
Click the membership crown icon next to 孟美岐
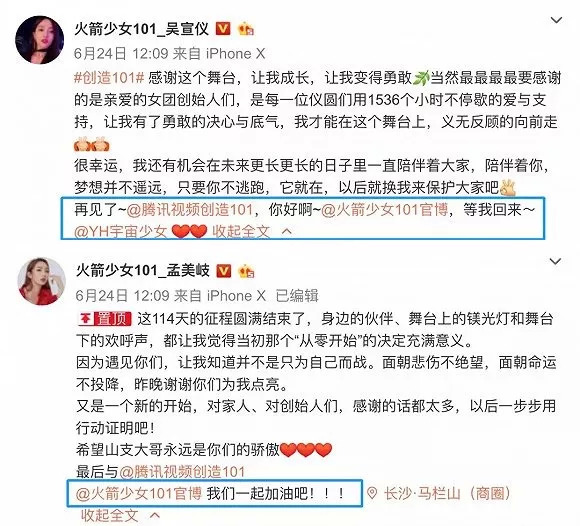[x=247, y=271]
